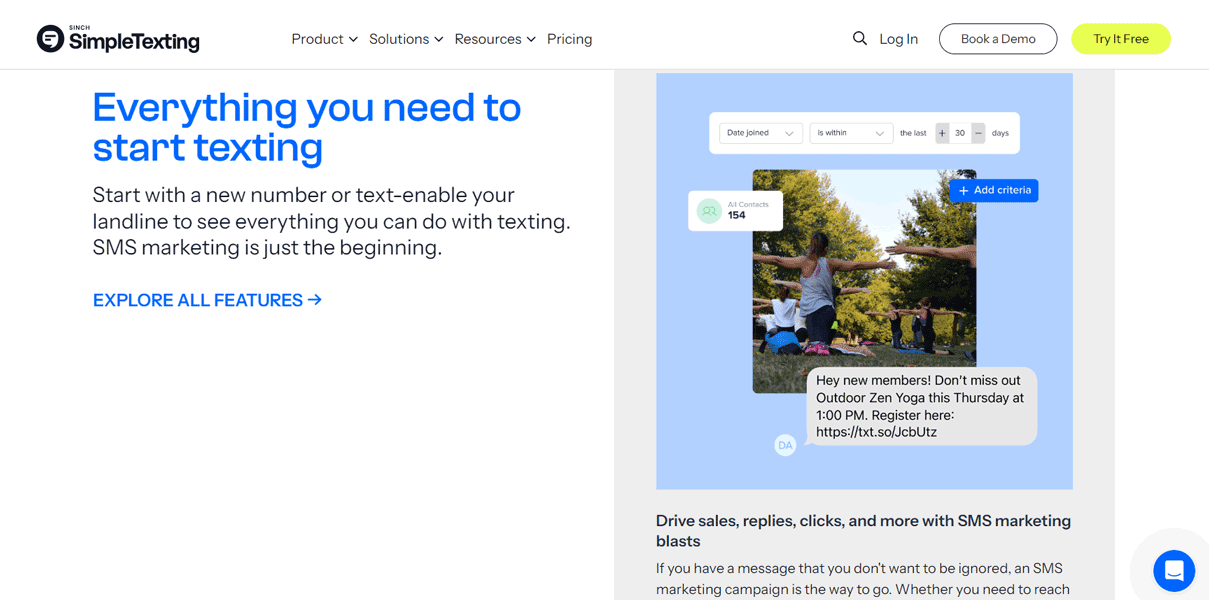
Task: Click the Add criteria button
Action: (994, 190)
